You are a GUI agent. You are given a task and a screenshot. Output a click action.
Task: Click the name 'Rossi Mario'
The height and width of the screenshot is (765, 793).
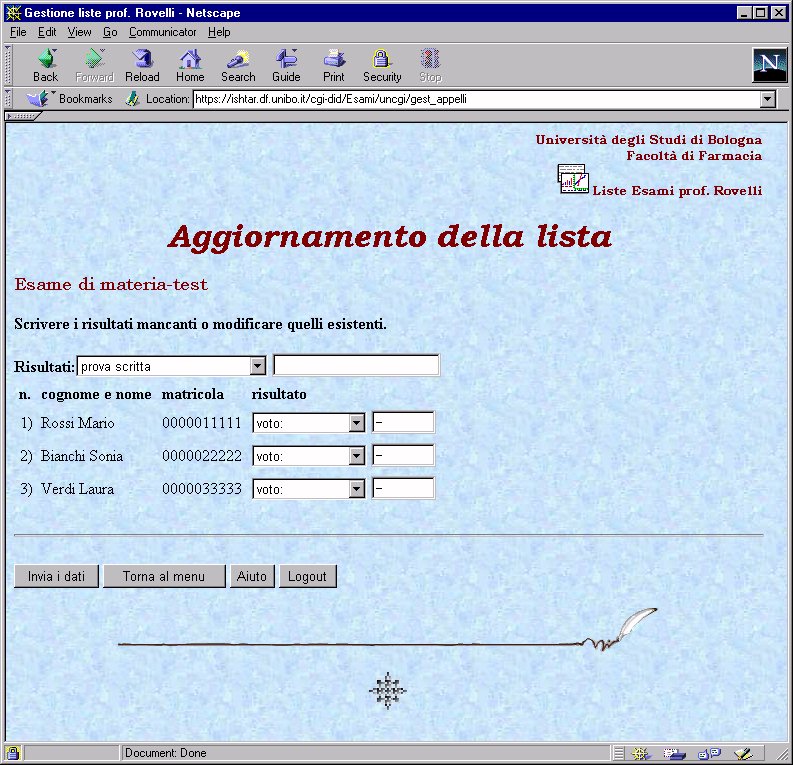pyautogui.click(x=77, y=423)
